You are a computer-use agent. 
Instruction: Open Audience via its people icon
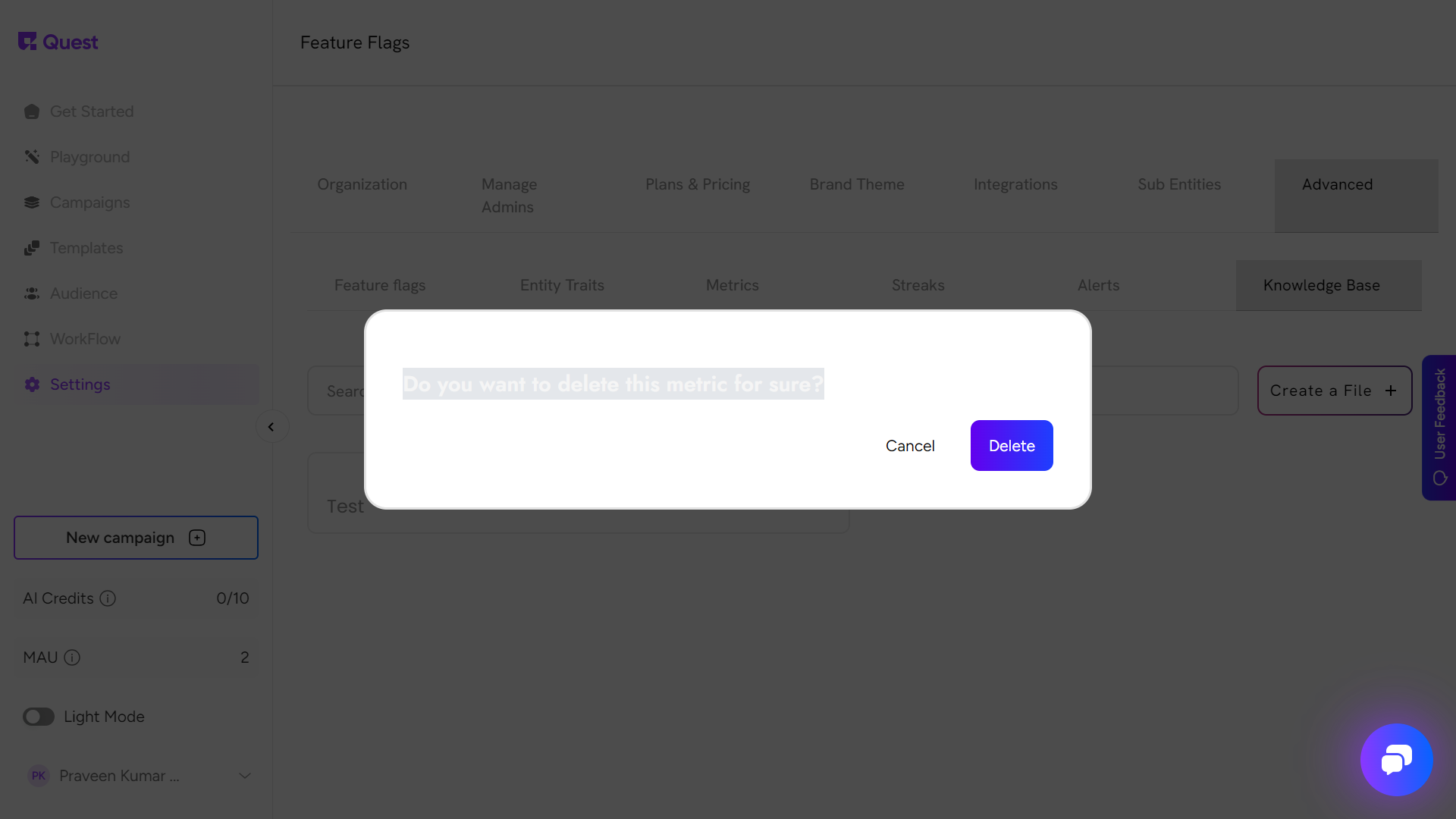[x=32, y=293]
